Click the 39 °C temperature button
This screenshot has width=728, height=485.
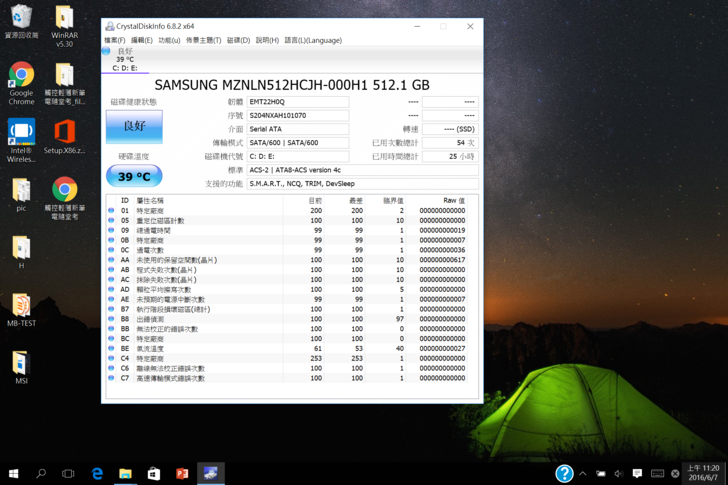click(134, 176)
